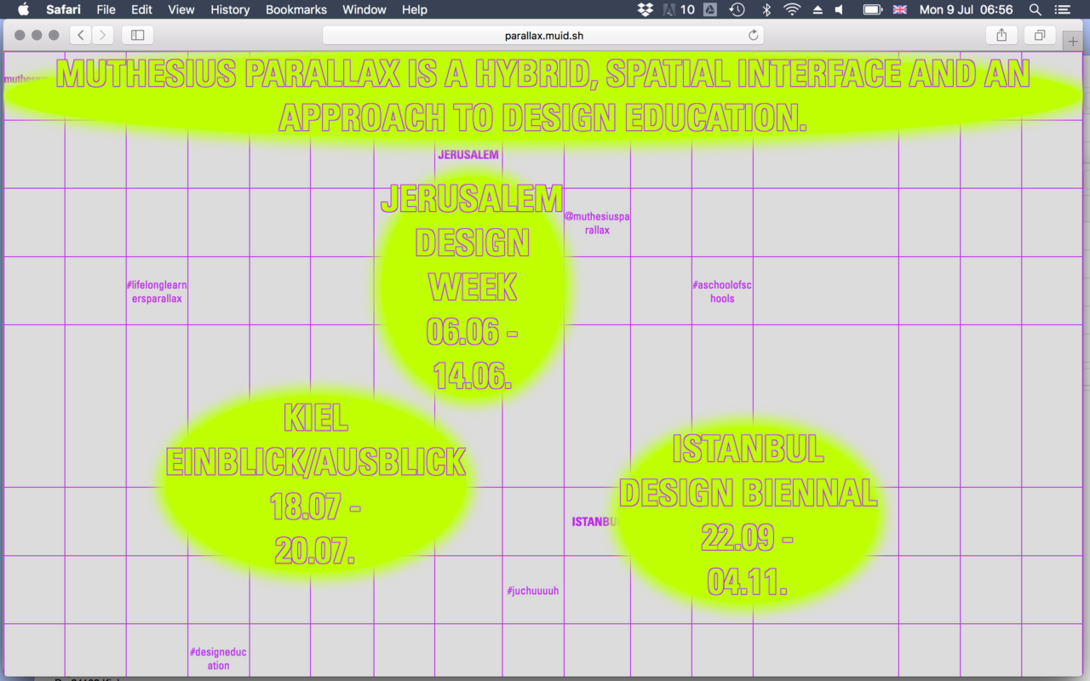Open the Edit menu
Viewport: 1090px width, 681px height.
point(141,10)
